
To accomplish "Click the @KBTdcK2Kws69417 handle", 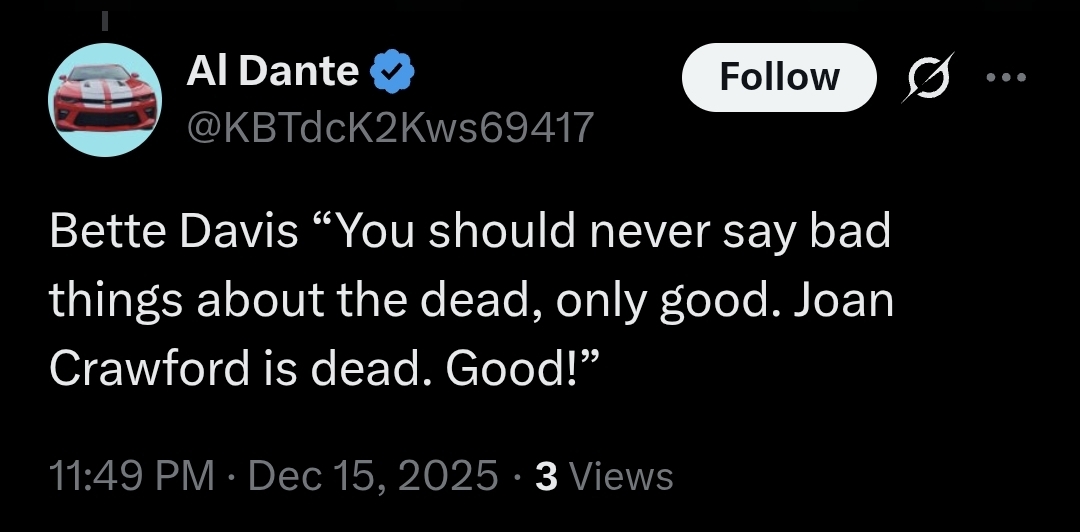I will pyautogui.click(x=390, y=127).
